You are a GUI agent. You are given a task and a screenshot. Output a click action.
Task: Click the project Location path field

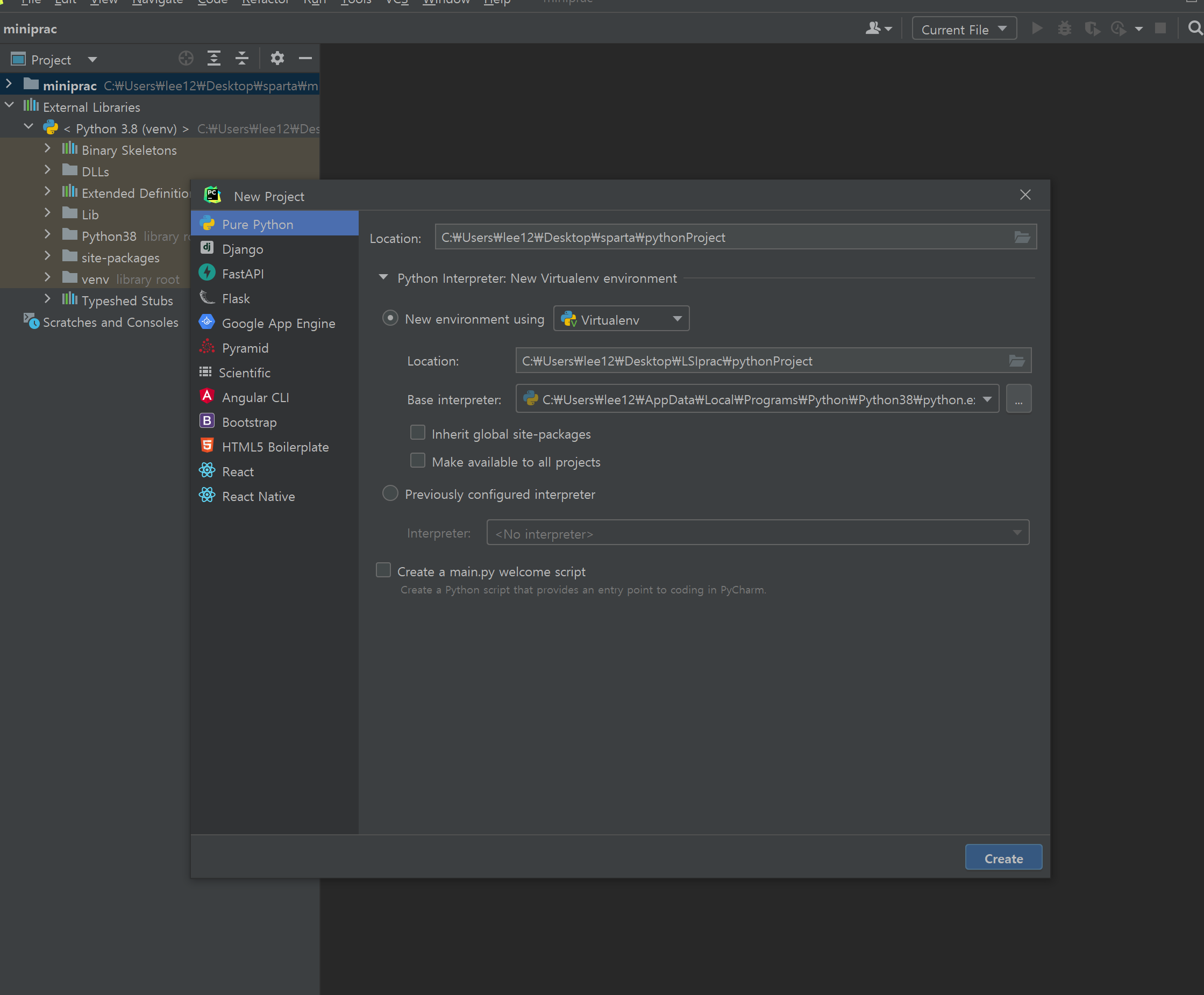pos(736,237)
